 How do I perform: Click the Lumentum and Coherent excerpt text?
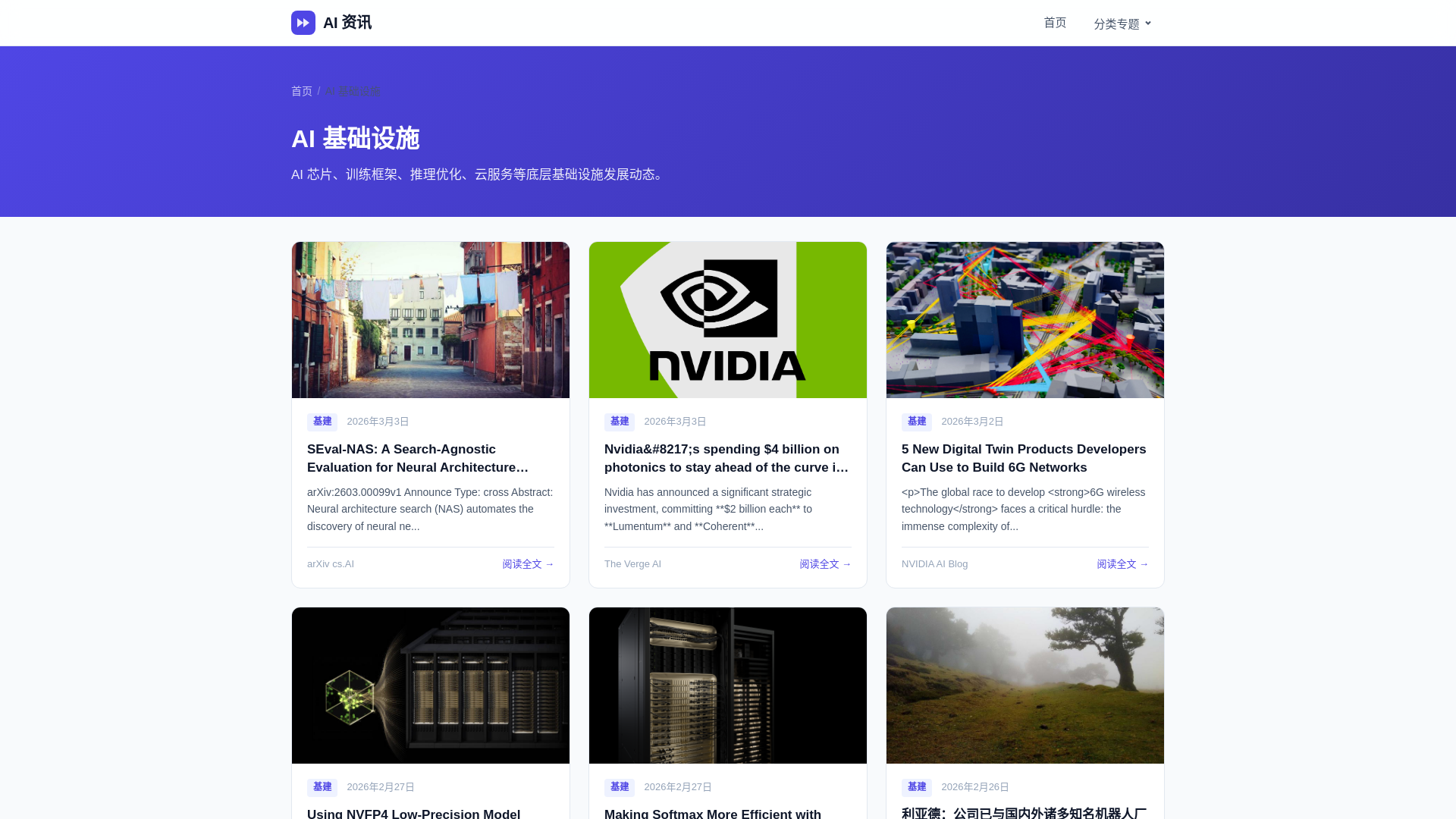708,510
